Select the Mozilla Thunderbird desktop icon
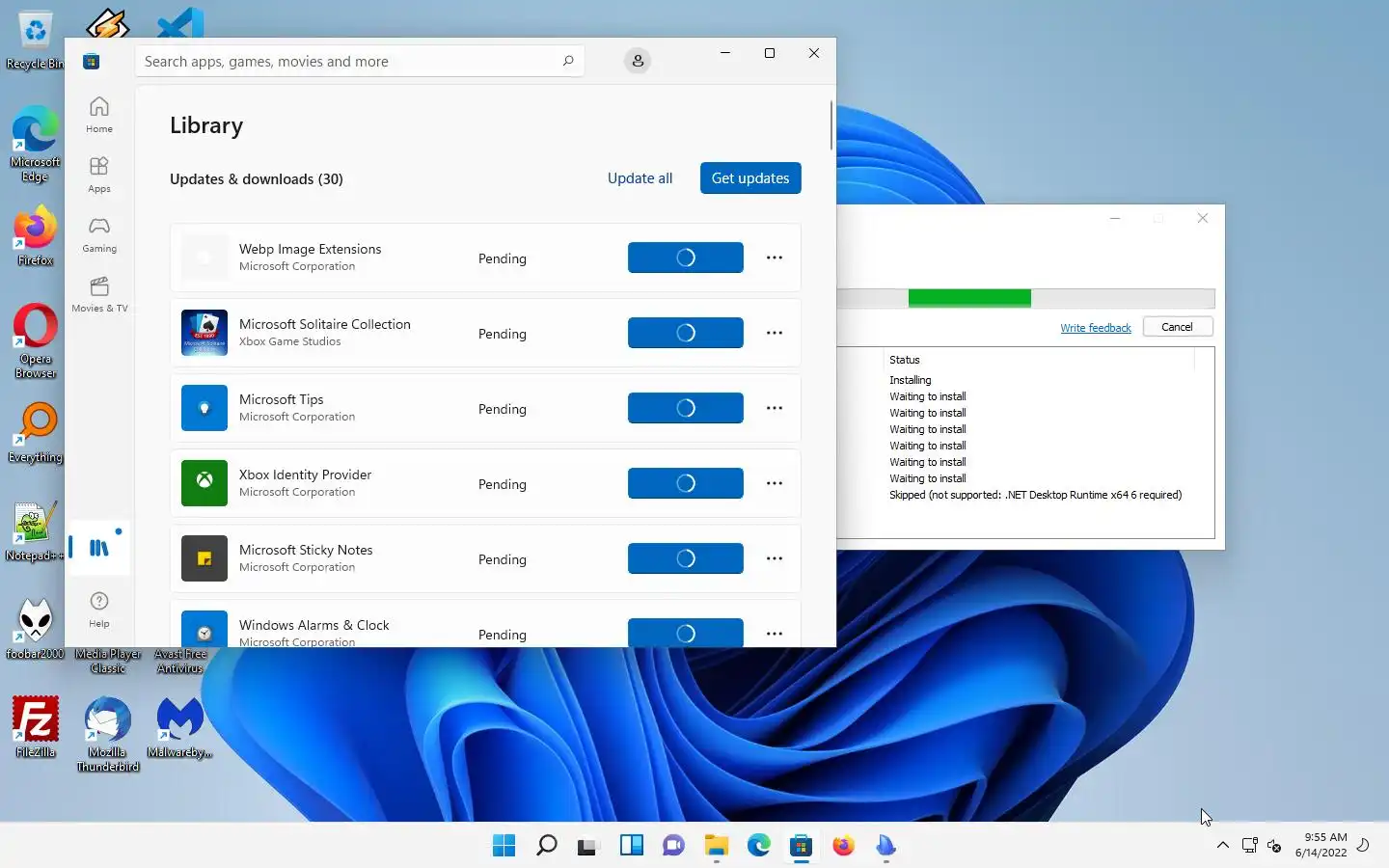This screenshot has height=868, width=1389. 108,734
